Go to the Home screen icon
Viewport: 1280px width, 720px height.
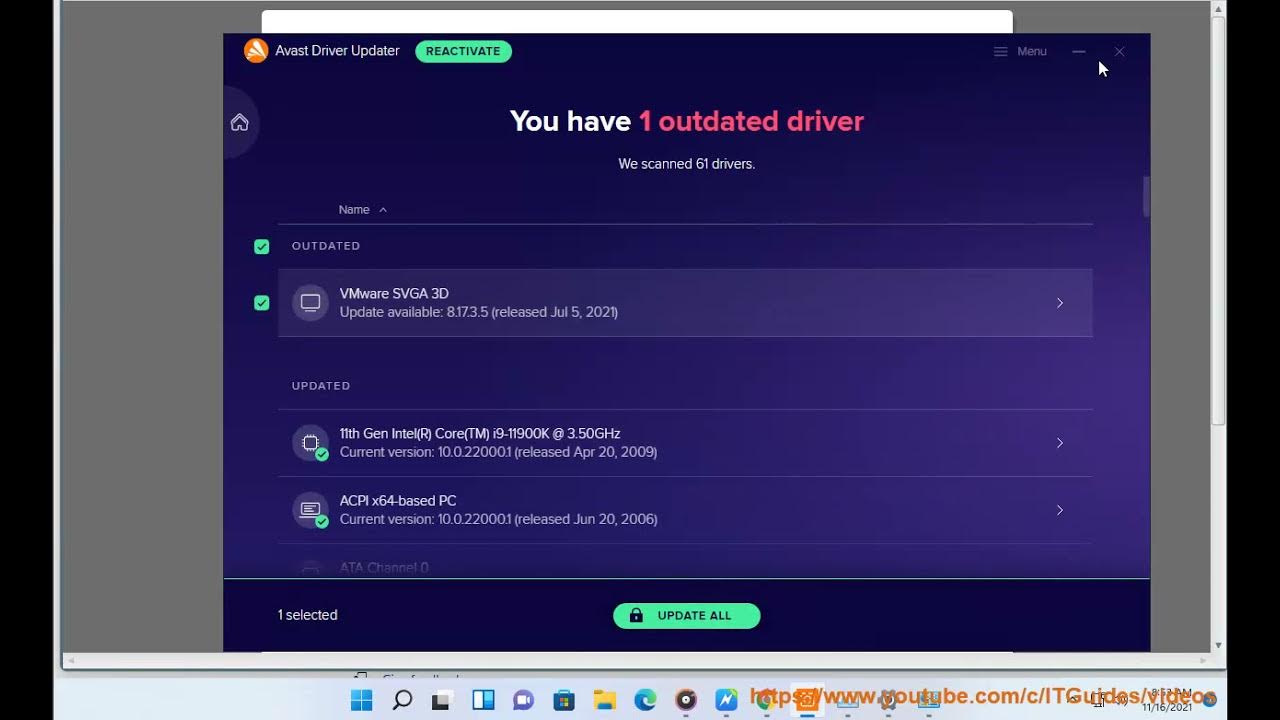pyautogui.click(x=239, y=122)
